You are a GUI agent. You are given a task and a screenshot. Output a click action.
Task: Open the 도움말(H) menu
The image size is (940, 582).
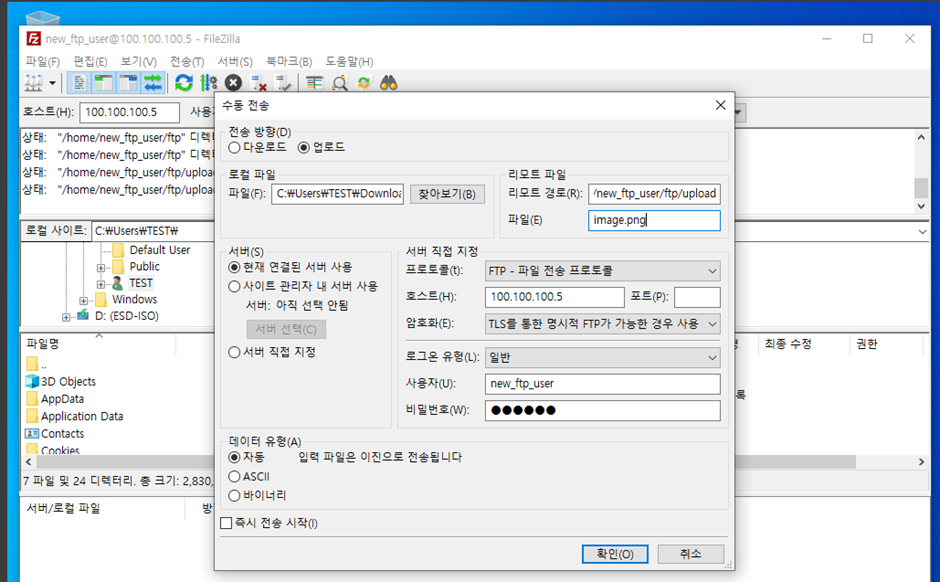click(349, 61)
